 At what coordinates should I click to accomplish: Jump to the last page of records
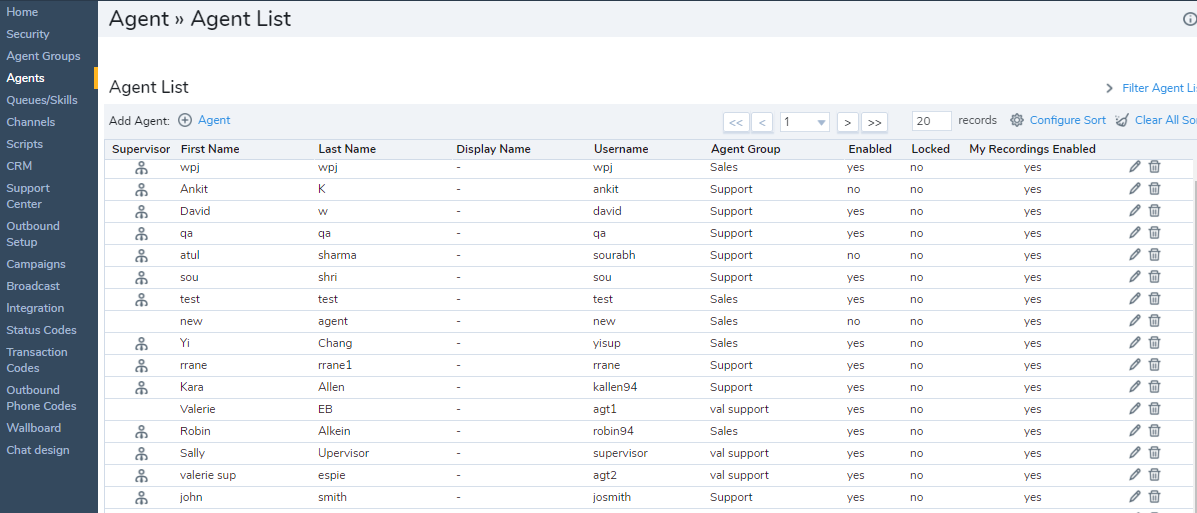[874, 122]
